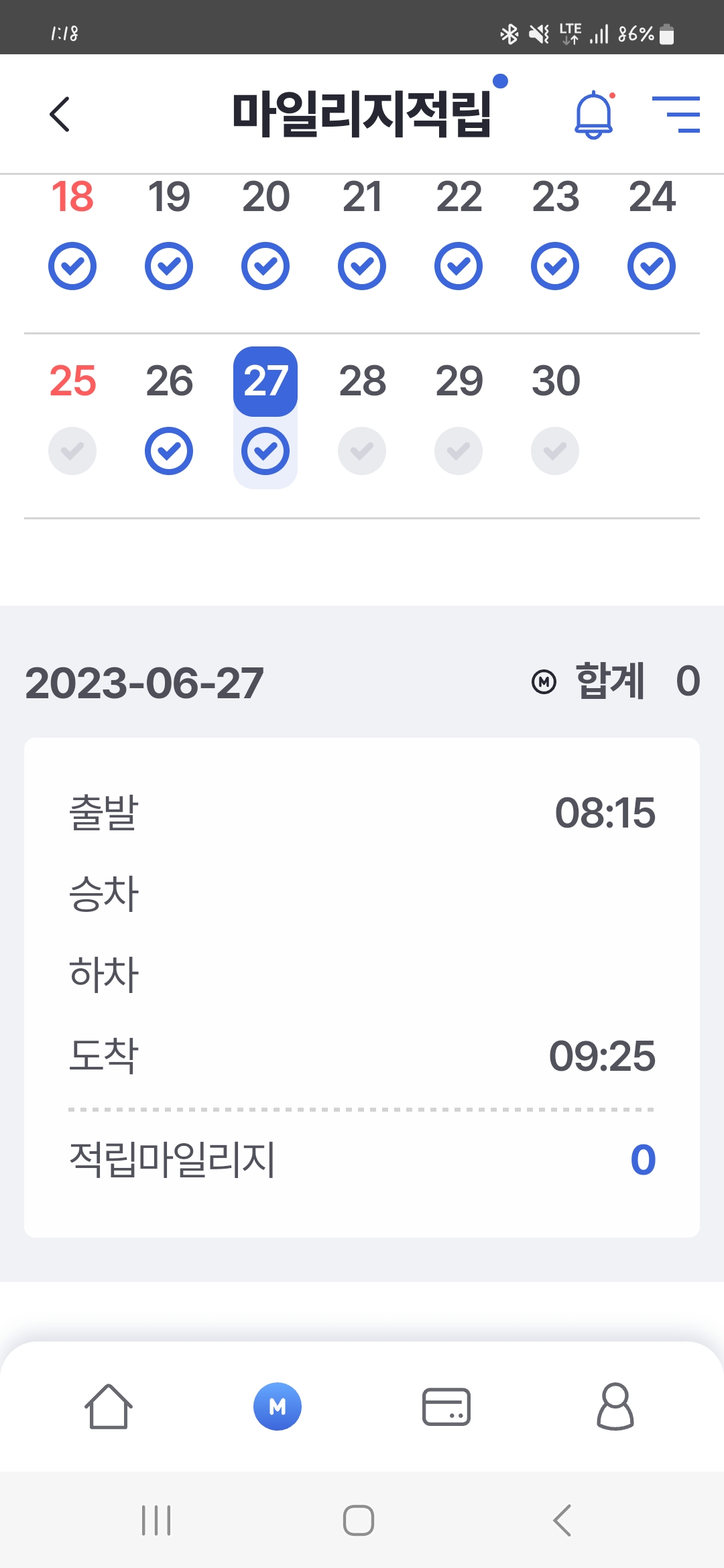Select date 26 in the calendar
This screenshot has width=724, height=1568.
tap(169, 381)
